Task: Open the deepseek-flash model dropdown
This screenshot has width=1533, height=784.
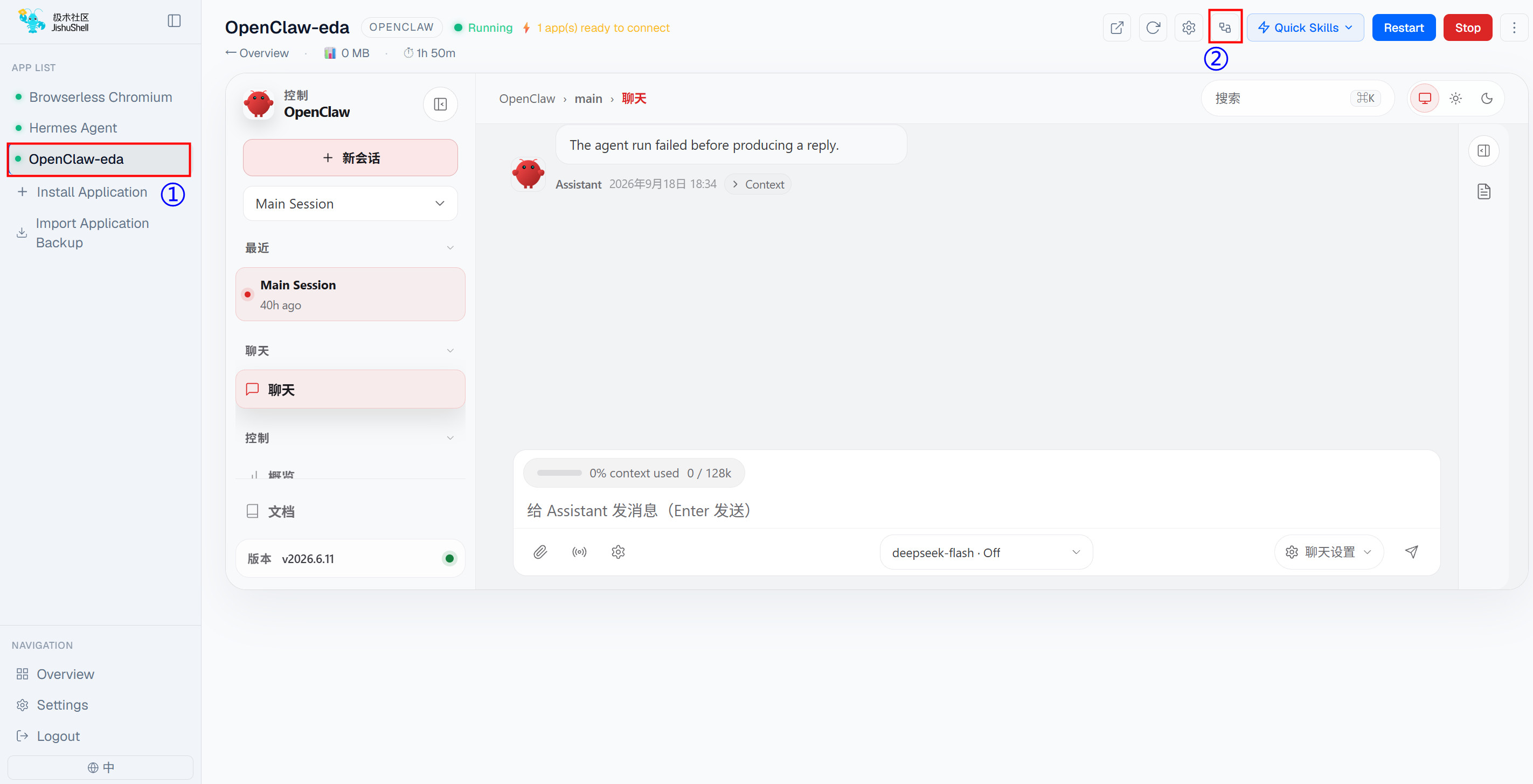Action: pos(986,552)
